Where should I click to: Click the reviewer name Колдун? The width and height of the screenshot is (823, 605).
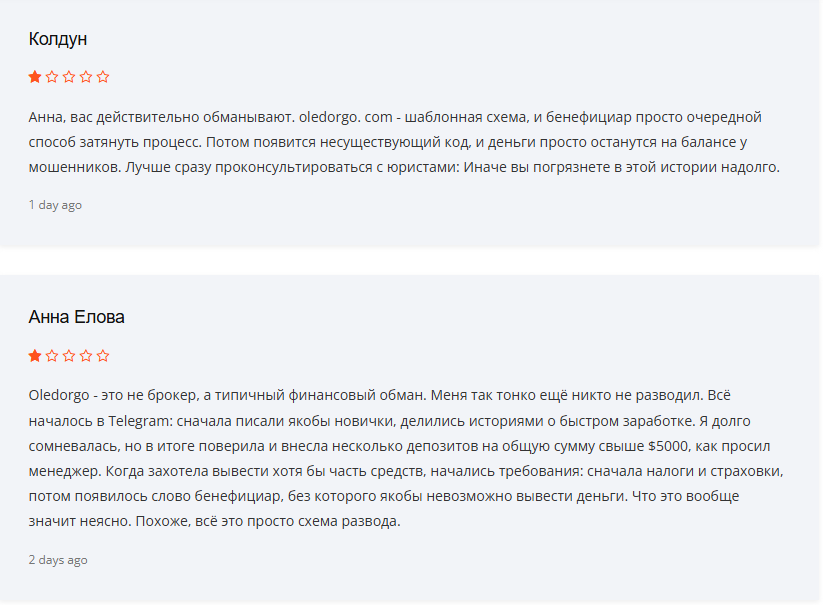(x=58, y=39)
